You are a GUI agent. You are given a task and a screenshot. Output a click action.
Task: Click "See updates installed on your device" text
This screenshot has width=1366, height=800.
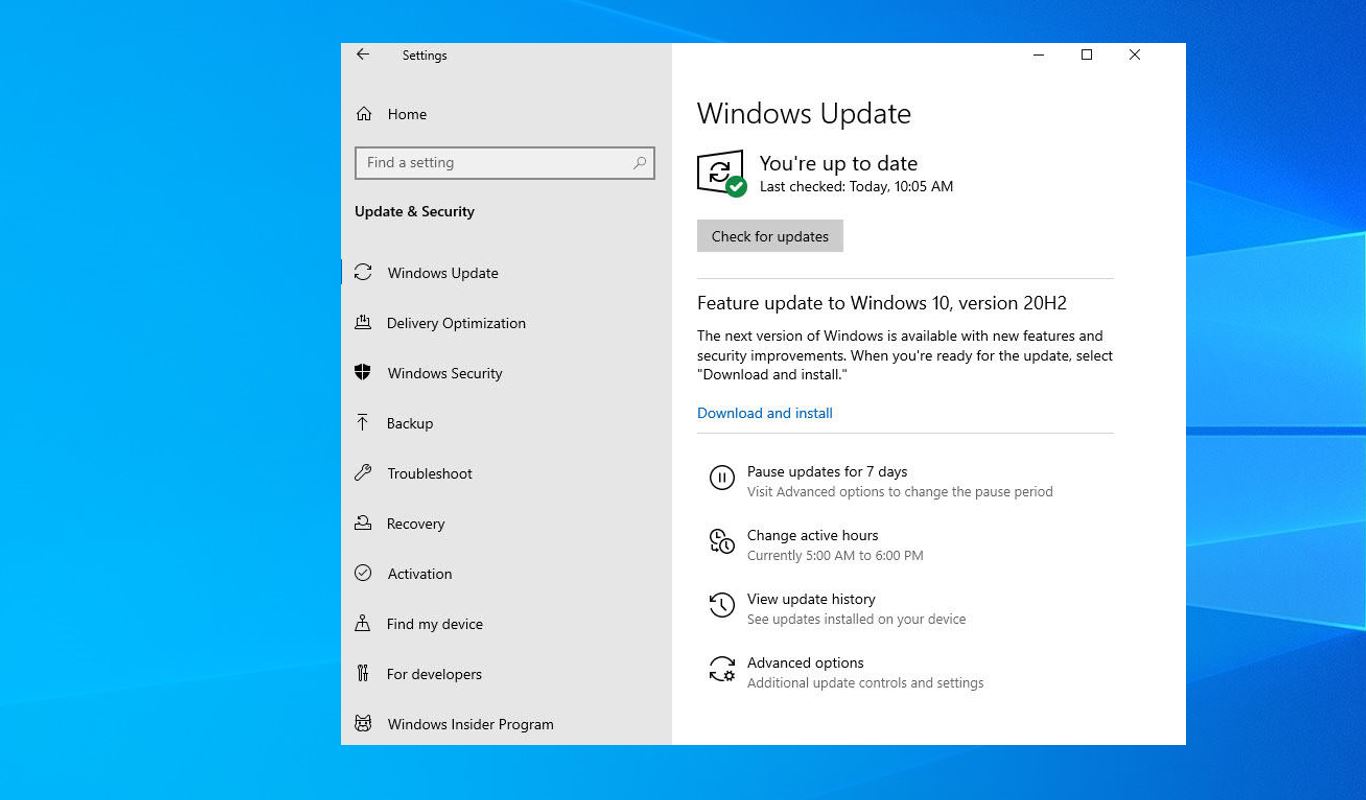click(x=856, y=619)
